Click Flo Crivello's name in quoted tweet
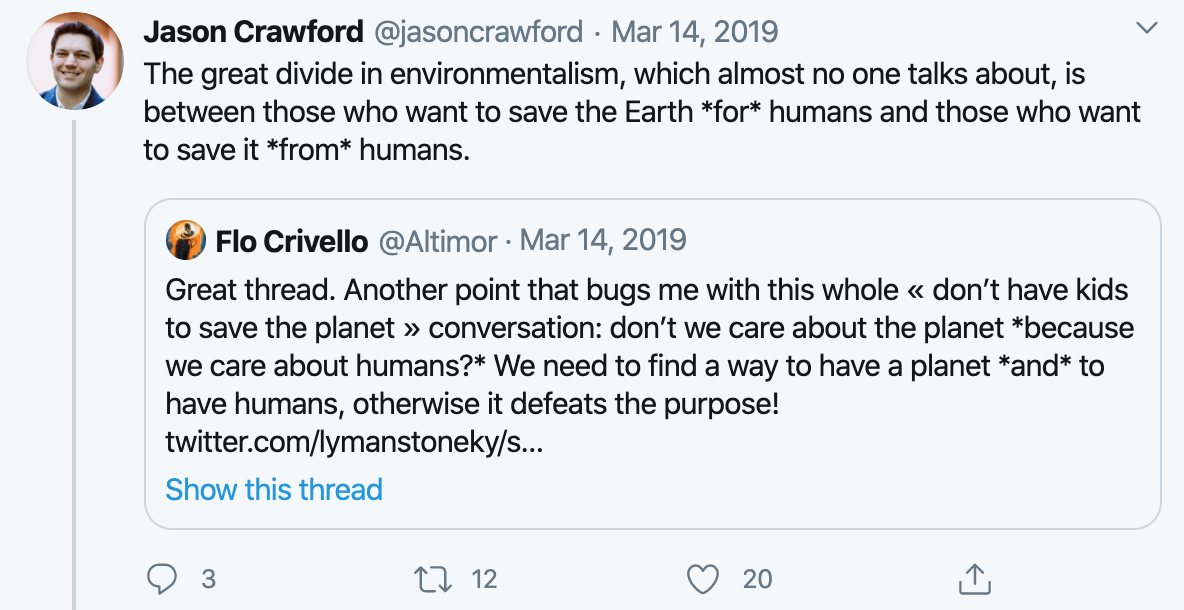The height and width of the screenshot is (610, 1184). click(292, 241)
